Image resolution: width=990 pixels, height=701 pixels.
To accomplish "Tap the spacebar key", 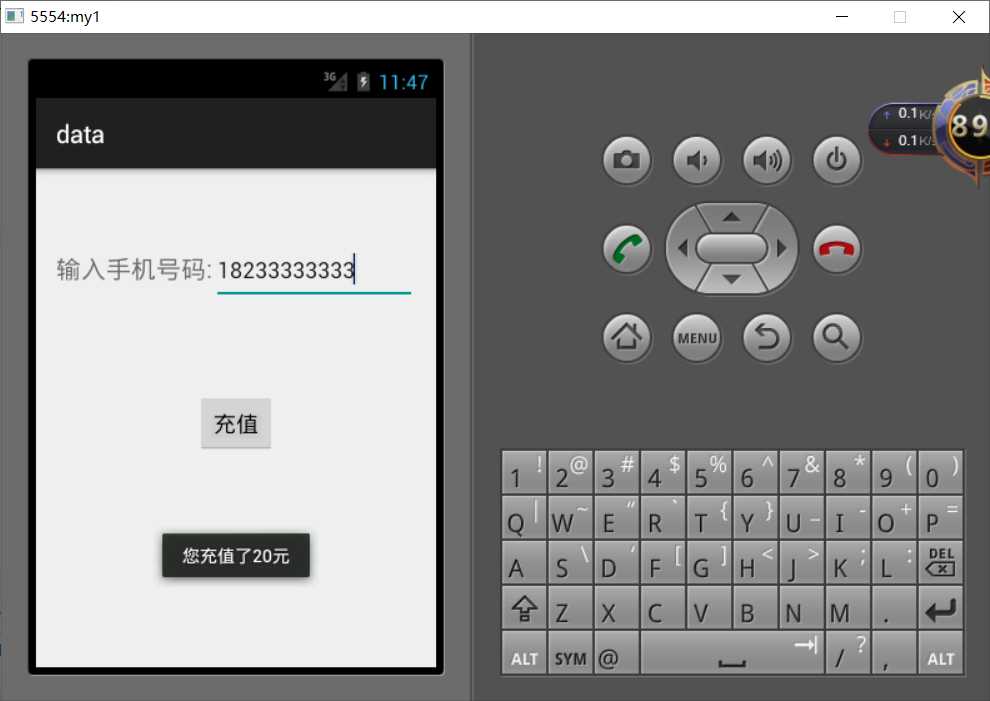I will pos(732,653).
